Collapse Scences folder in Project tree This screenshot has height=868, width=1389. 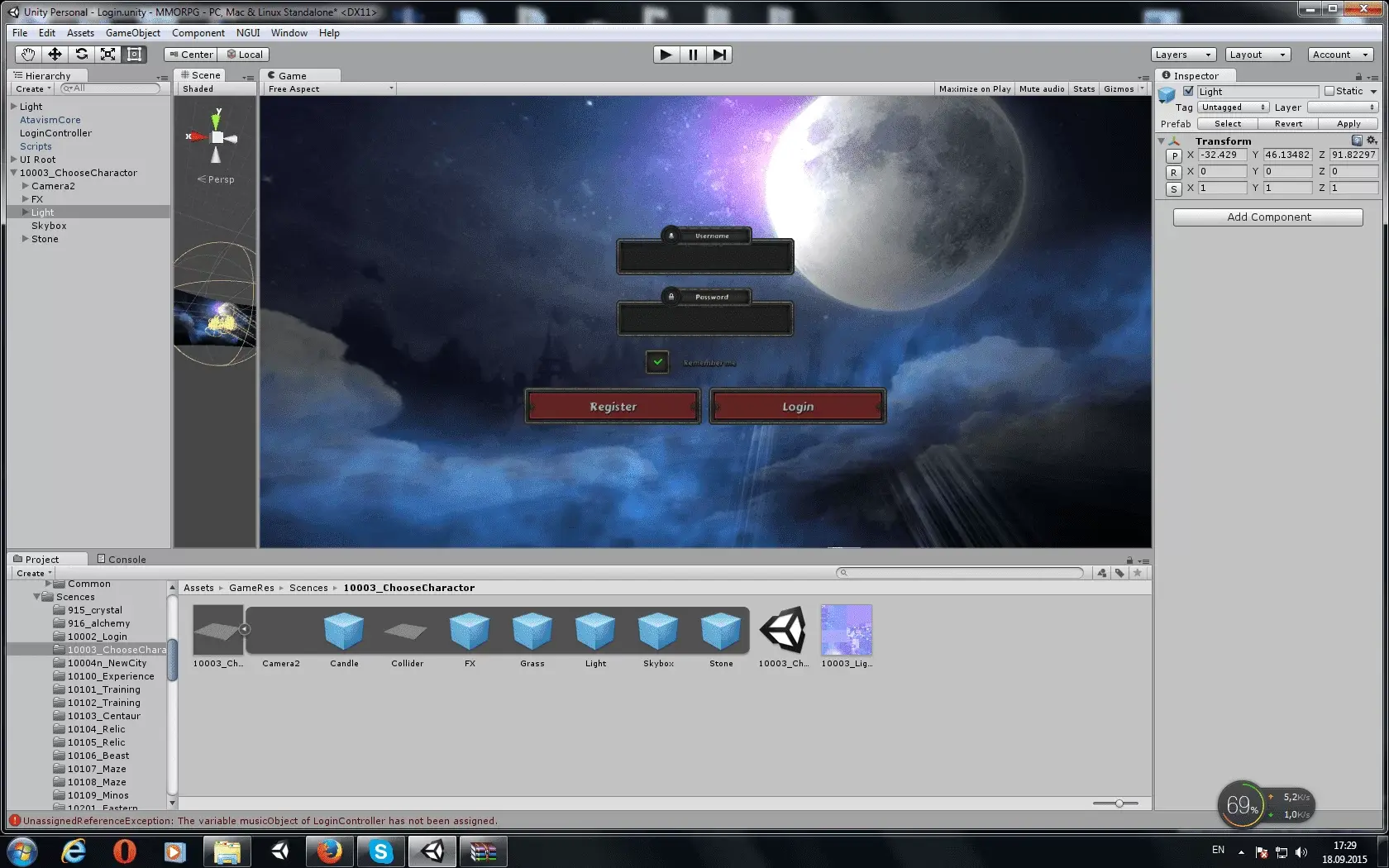coord(36,597)
